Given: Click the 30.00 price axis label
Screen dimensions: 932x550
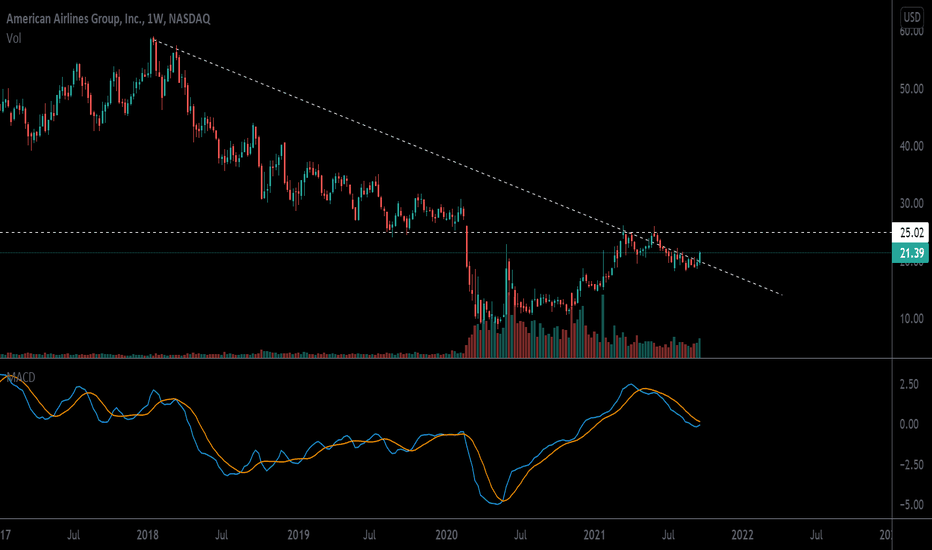Looking at the screenshot, I should click(x=912, y=203).
